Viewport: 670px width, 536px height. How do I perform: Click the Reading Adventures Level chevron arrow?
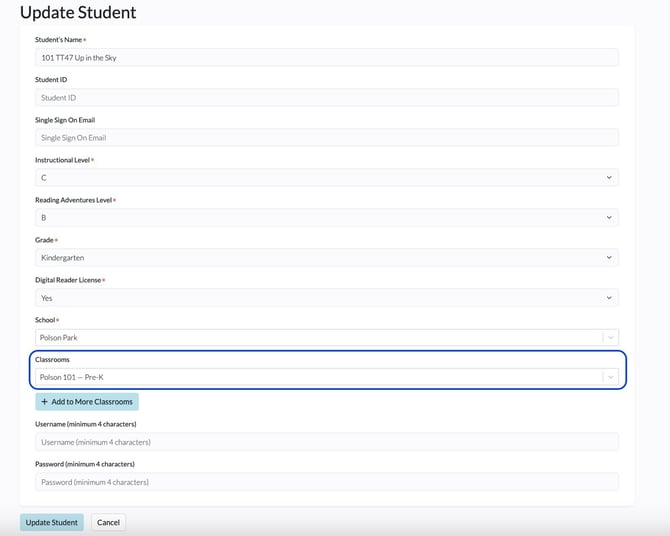coord(609,218)
